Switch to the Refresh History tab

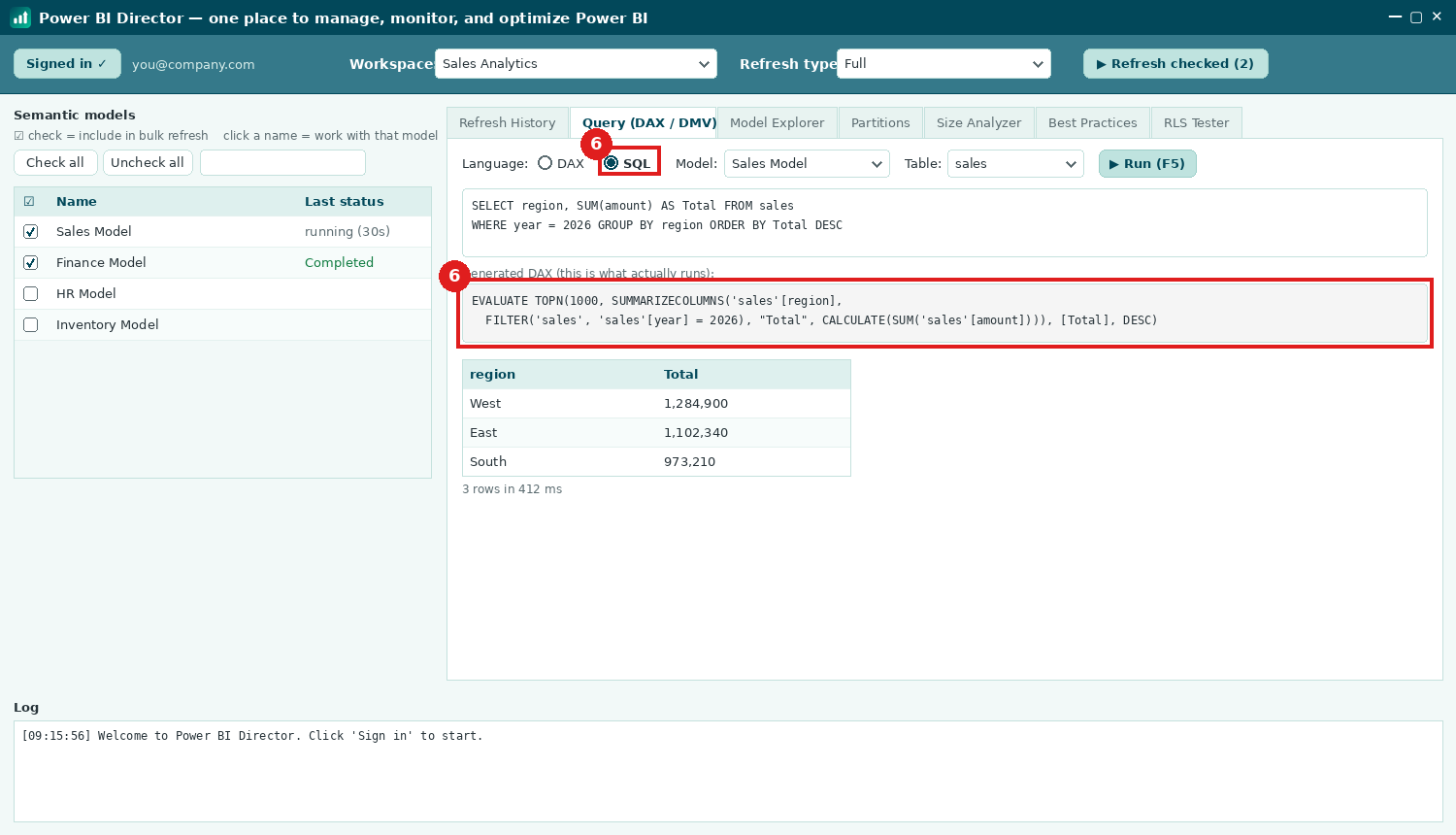(x=508, y=122)
